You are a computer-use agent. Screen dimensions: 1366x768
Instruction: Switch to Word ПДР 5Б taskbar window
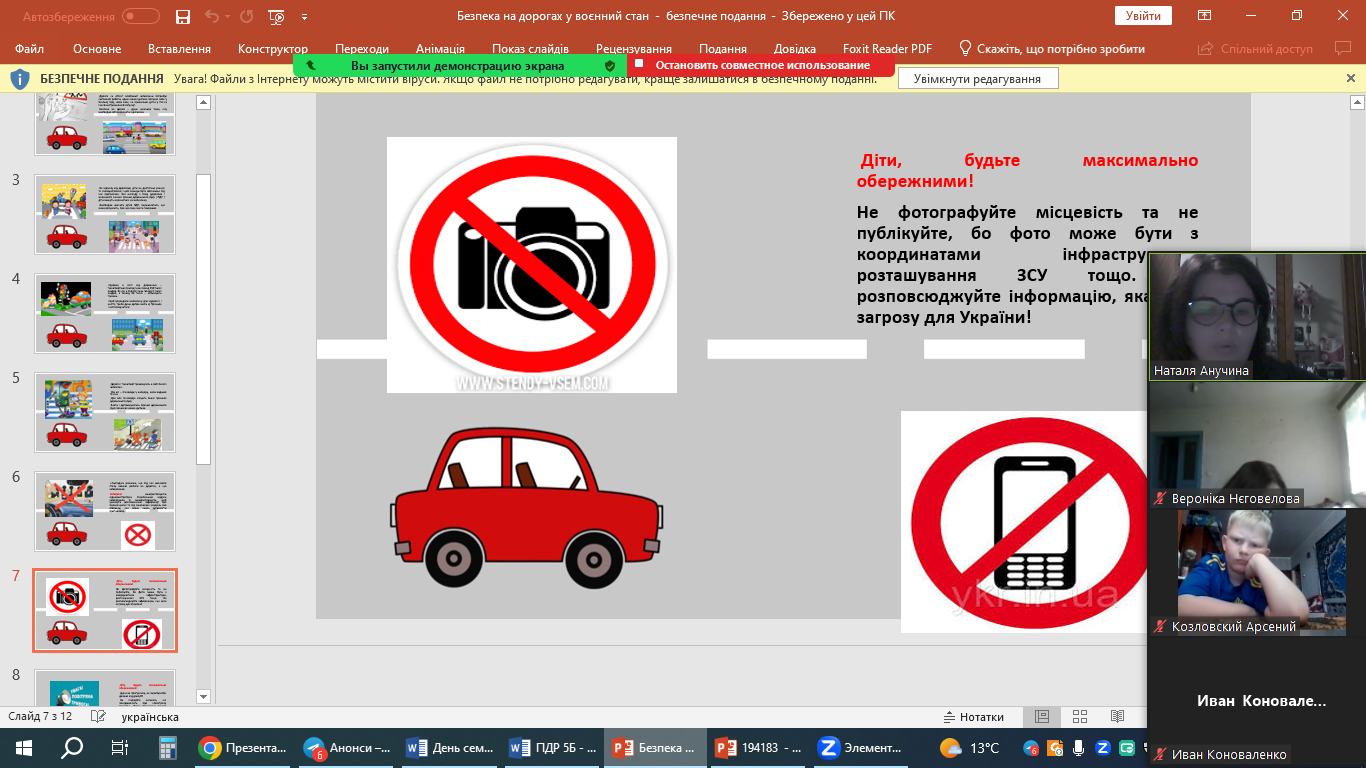552,748
